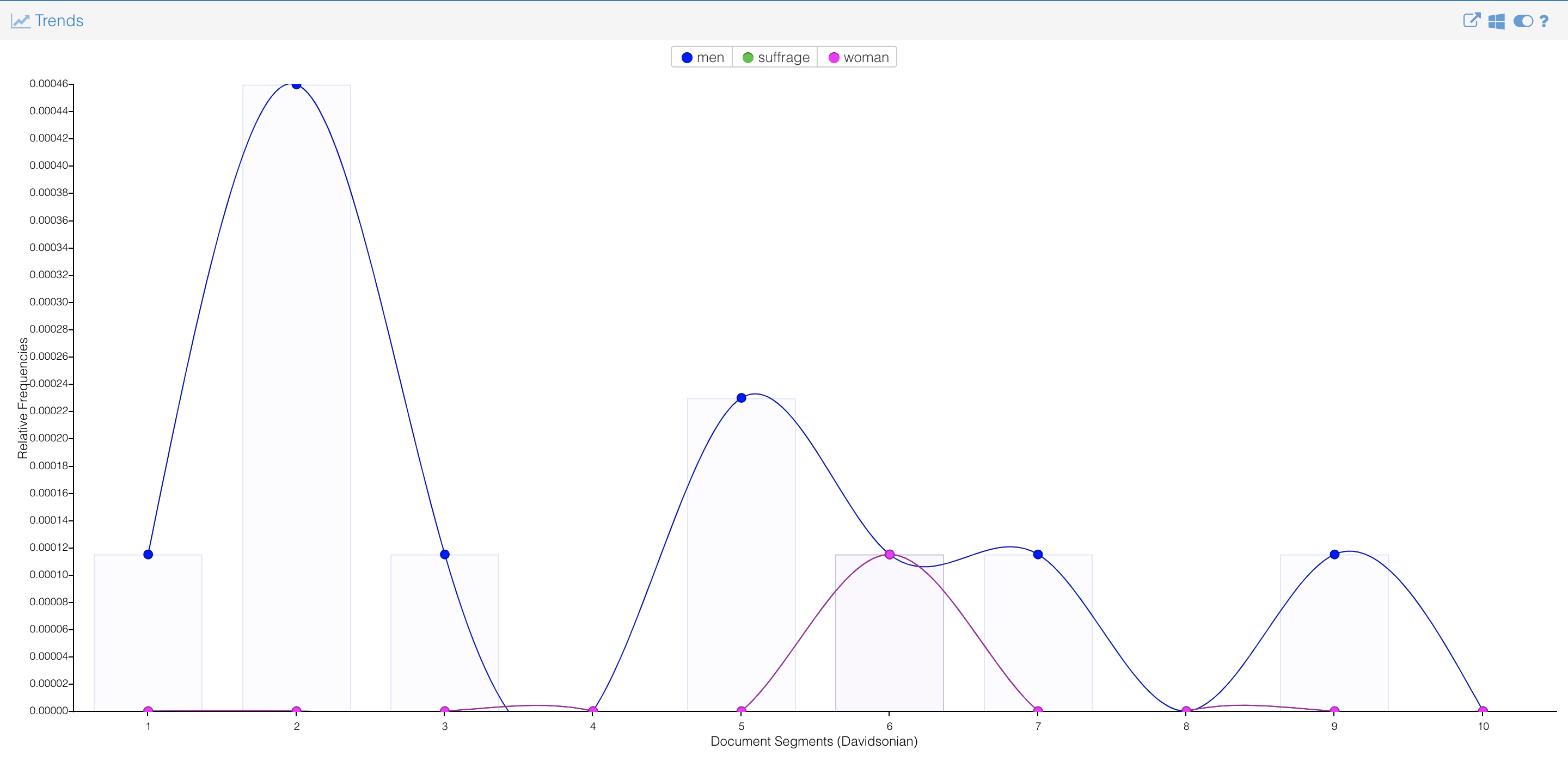Select 'woman' zero point at segment 3
Viewport: 1568px width, 762px height.
point(444,710)
